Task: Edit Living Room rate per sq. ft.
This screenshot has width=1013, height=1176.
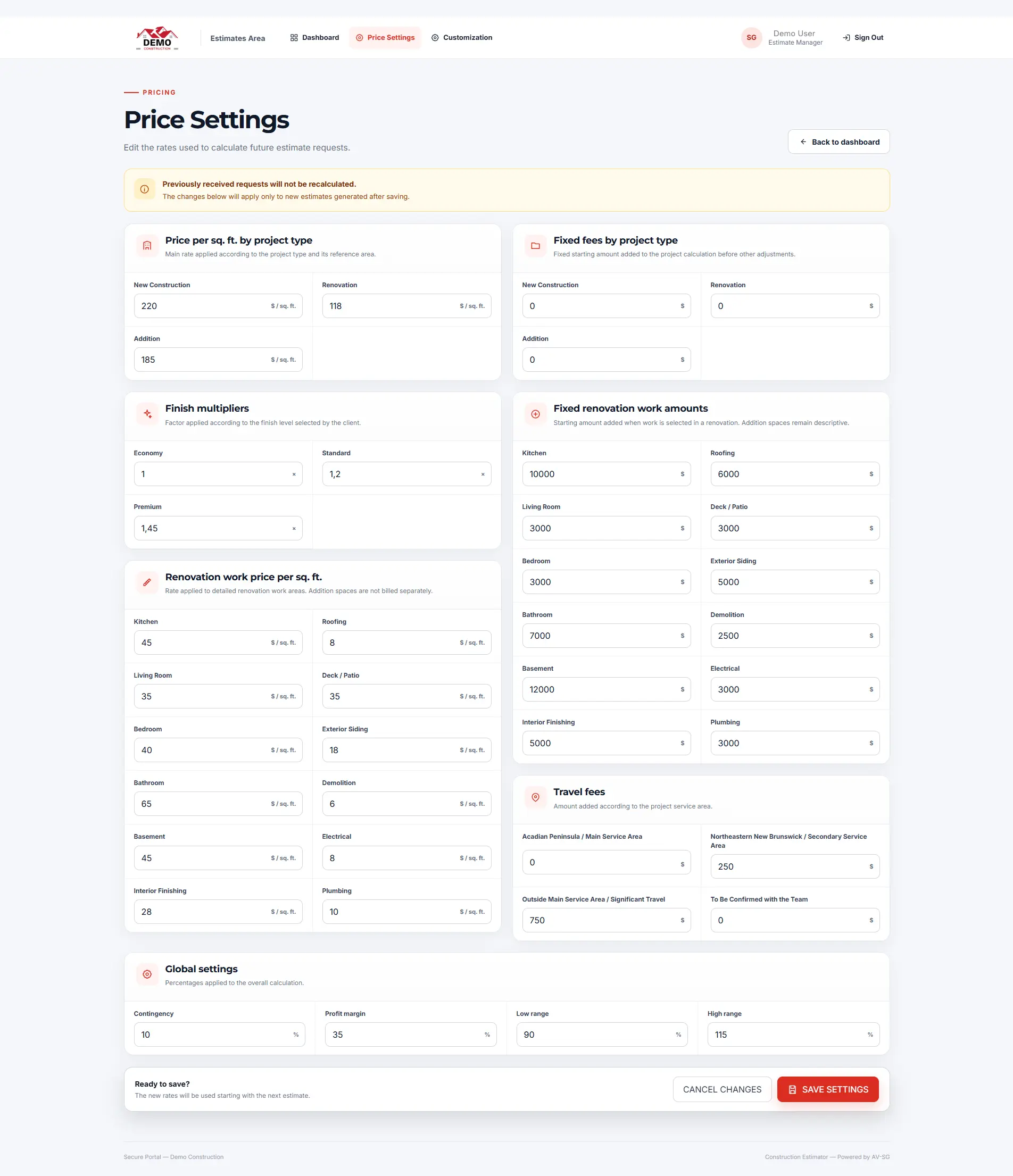Action: 218,696
